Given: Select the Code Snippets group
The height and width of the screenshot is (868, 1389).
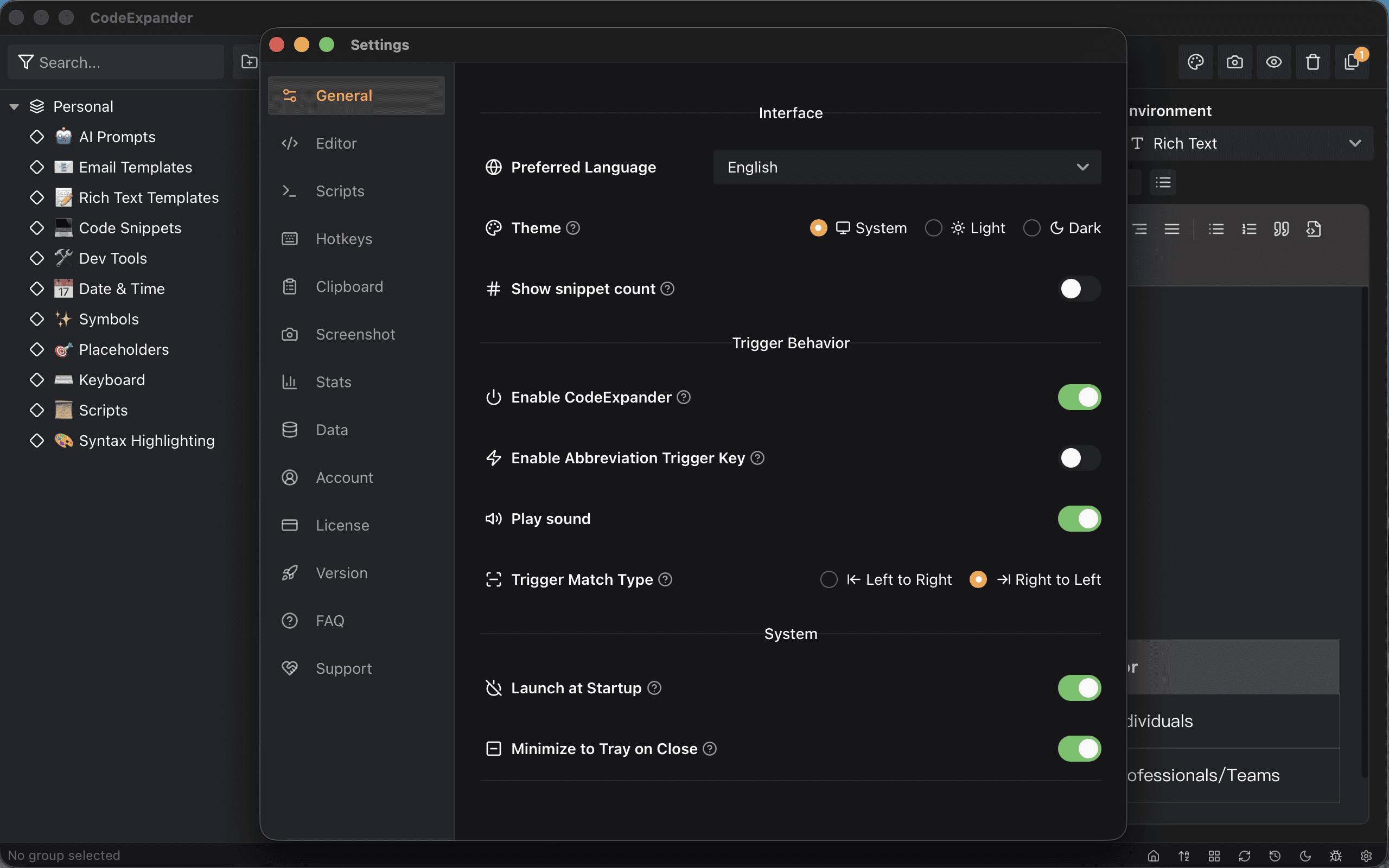Looking at the screenshot, I should coord(130,228).
